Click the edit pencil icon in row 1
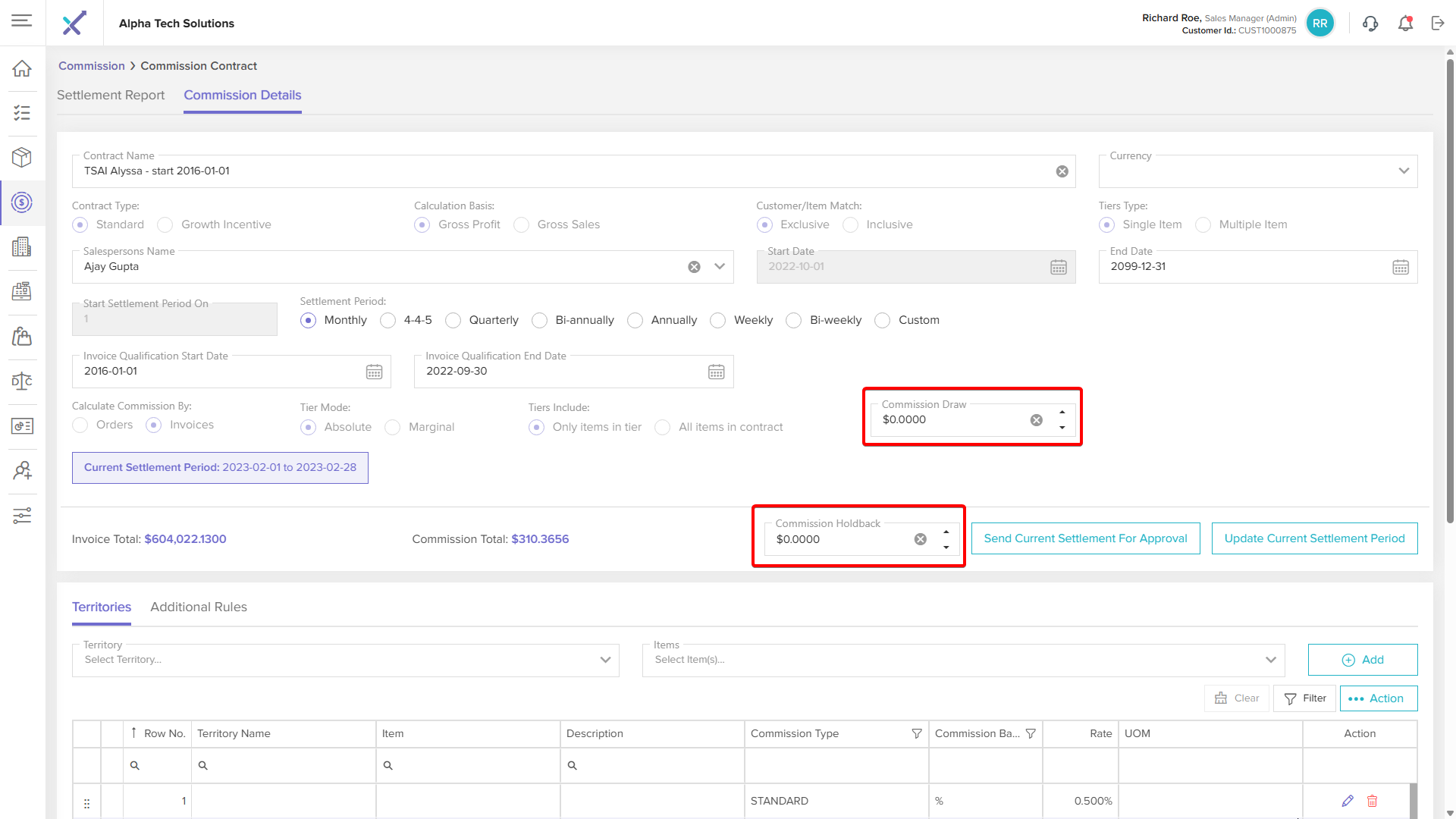The width and height of the screenshot is (1456, 819). click(1348, 801)
